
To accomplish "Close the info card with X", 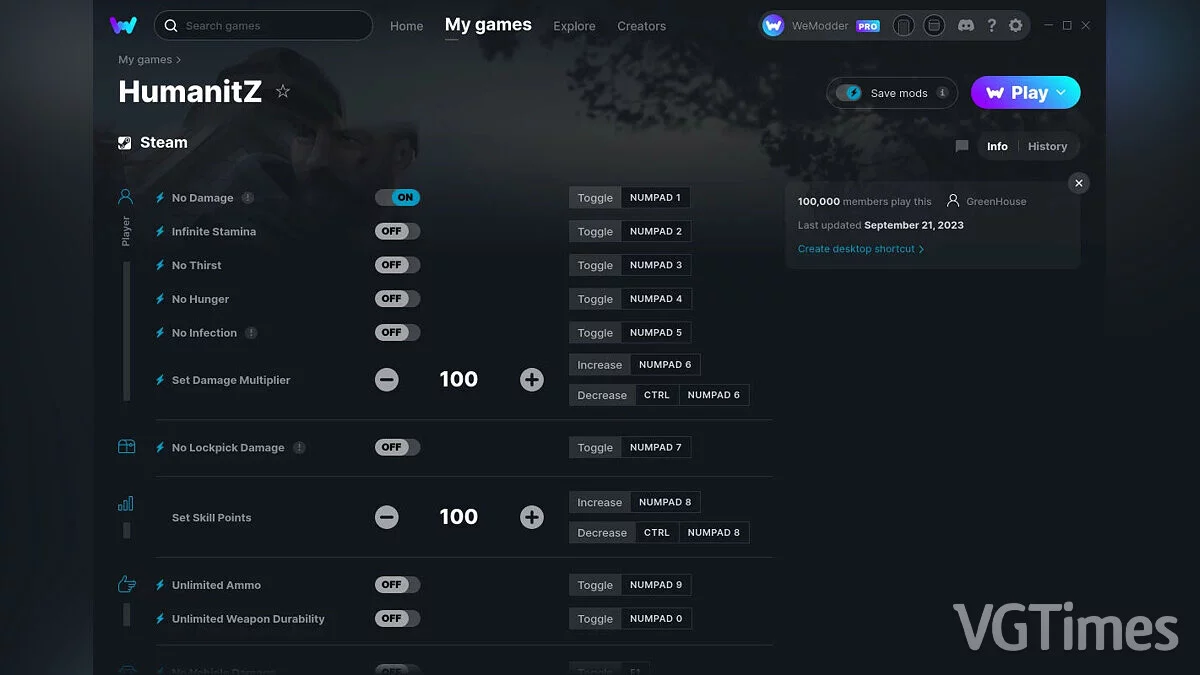I will click(1078, 183).
